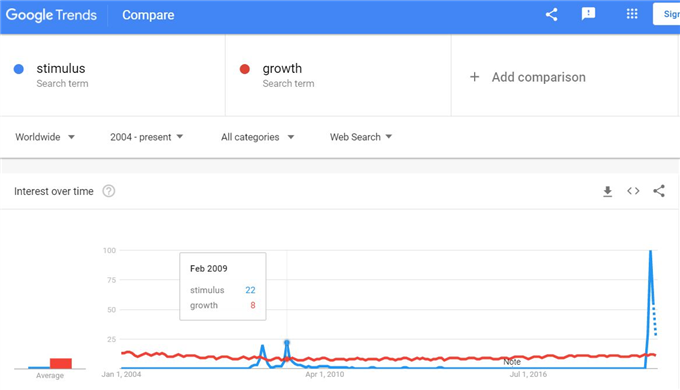Select the growth search term field
This screenshot has height=390, width=680.
point(338,75)
